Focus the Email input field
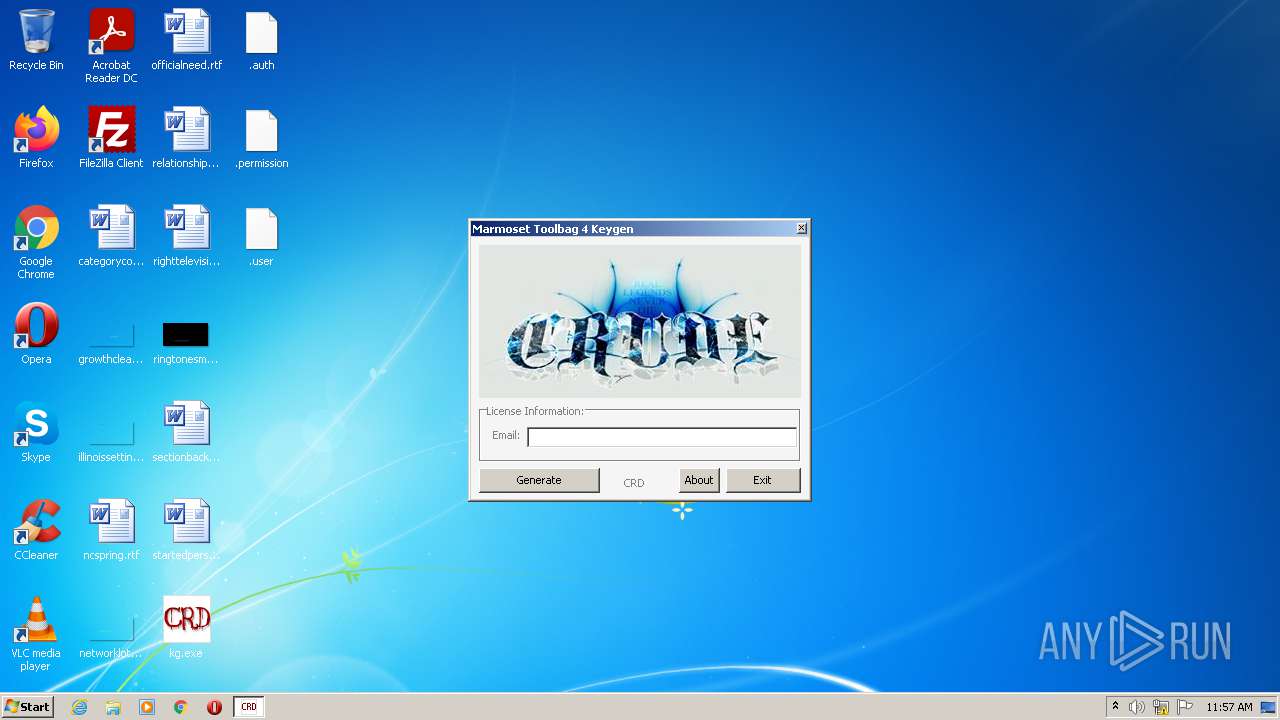 tap(661, 436)
